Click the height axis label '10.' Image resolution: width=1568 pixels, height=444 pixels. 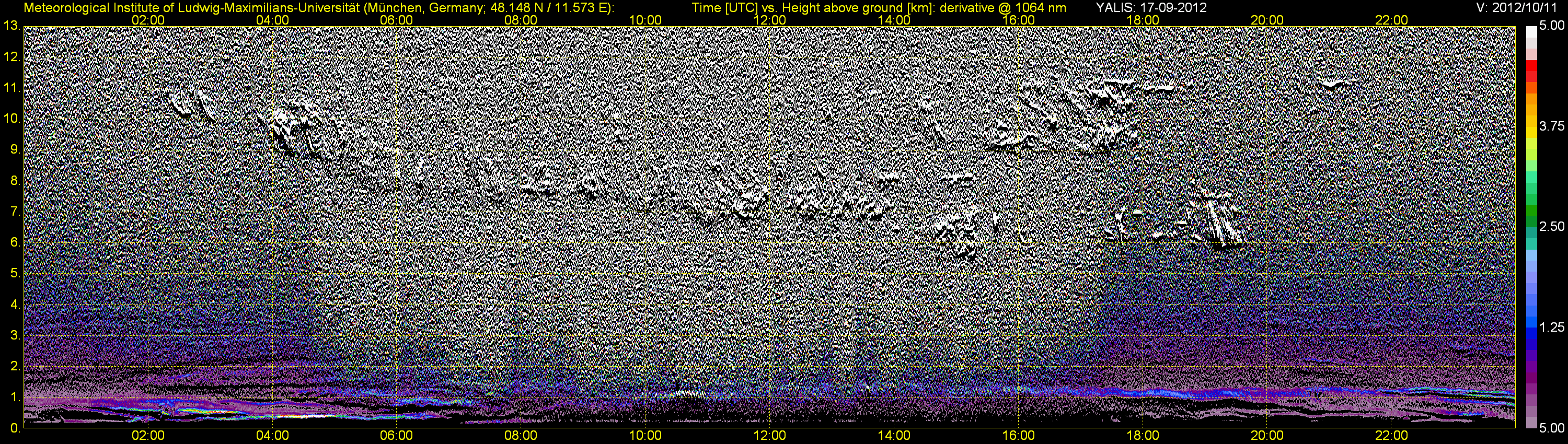pos(11,119)
